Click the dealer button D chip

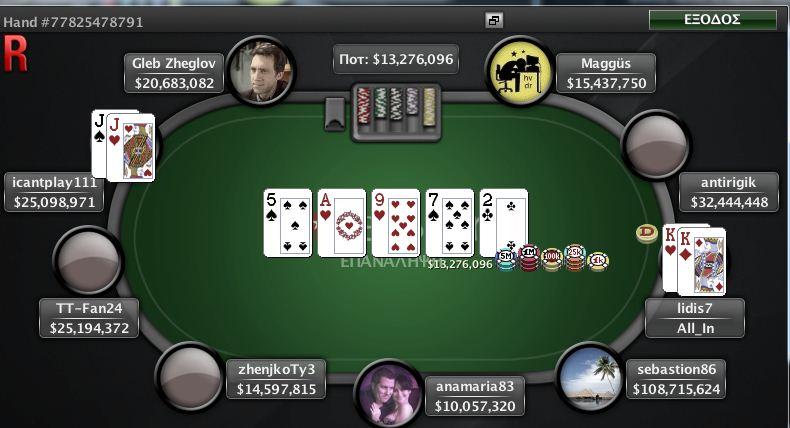pos(646,234)
